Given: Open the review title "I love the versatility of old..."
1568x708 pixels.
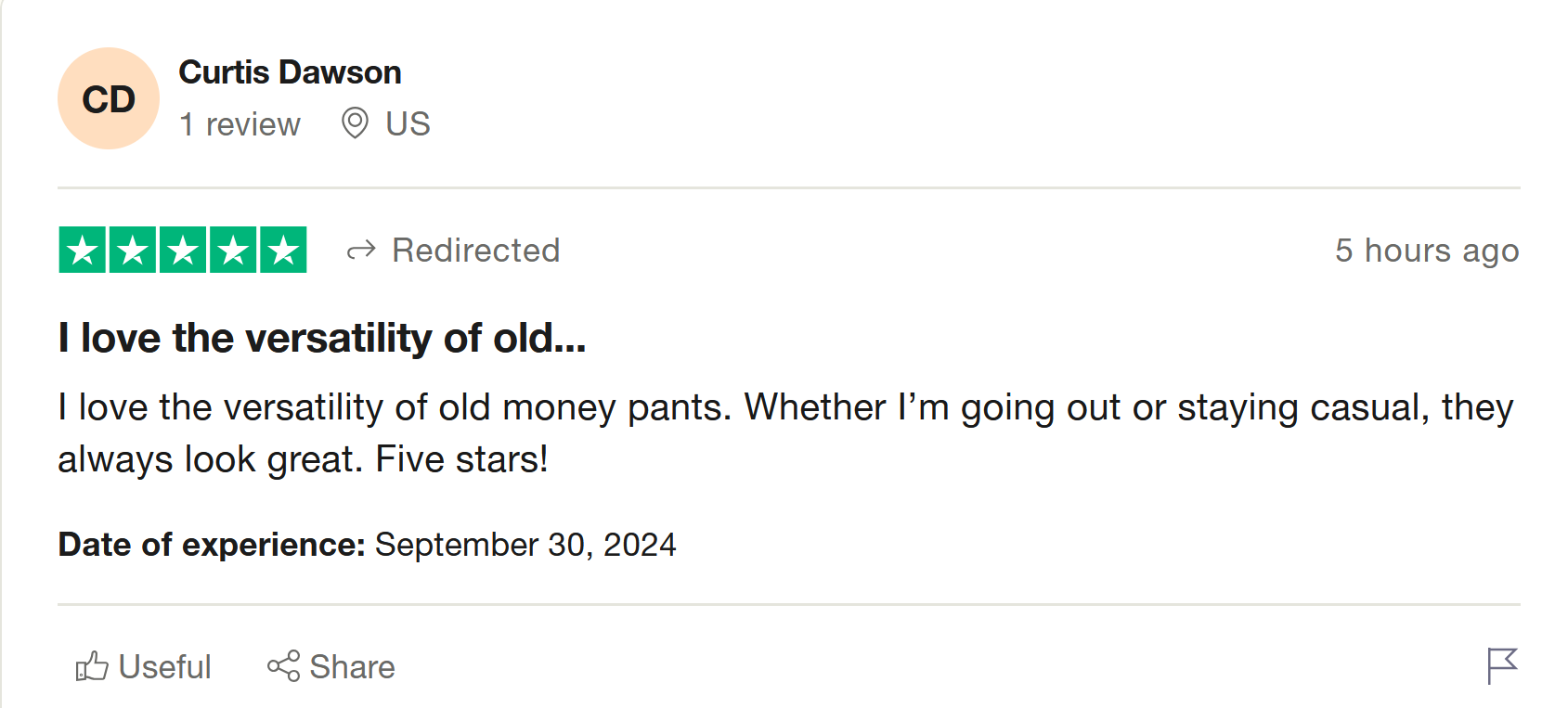Looking at the screenshot, I should pyautogui.click(x=321, y=338).
